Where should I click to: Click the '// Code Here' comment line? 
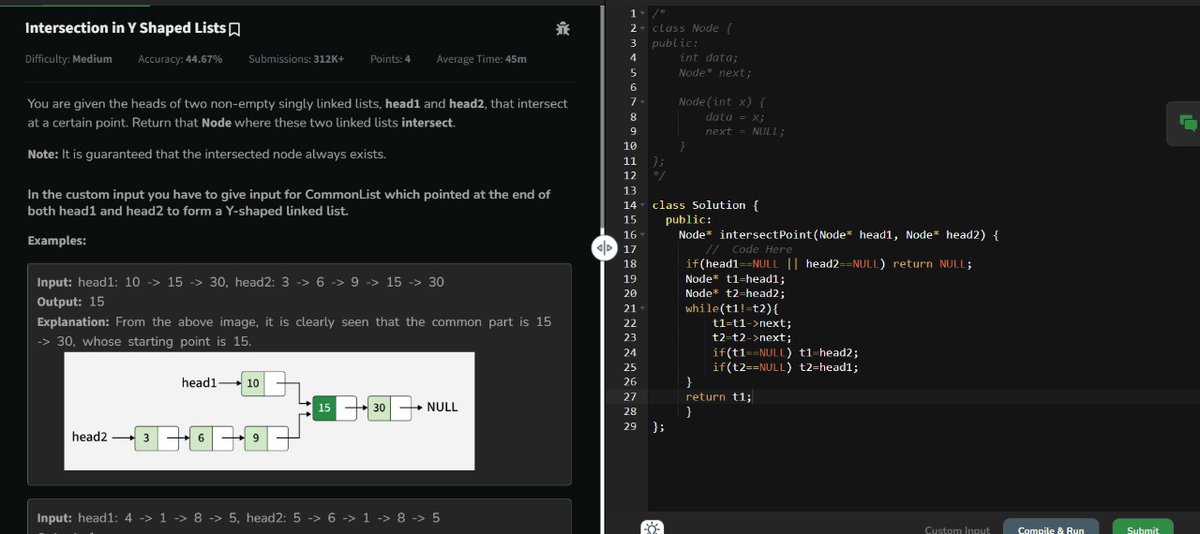tap(749, 249)
